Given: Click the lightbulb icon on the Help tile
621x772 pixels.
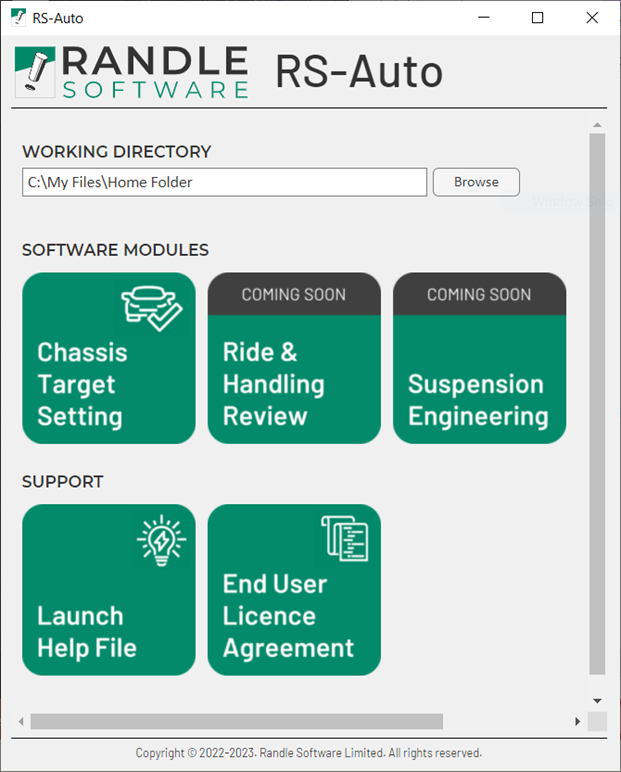Looking at the screenshot, I should pyautogui.click(x=160, y=540).
